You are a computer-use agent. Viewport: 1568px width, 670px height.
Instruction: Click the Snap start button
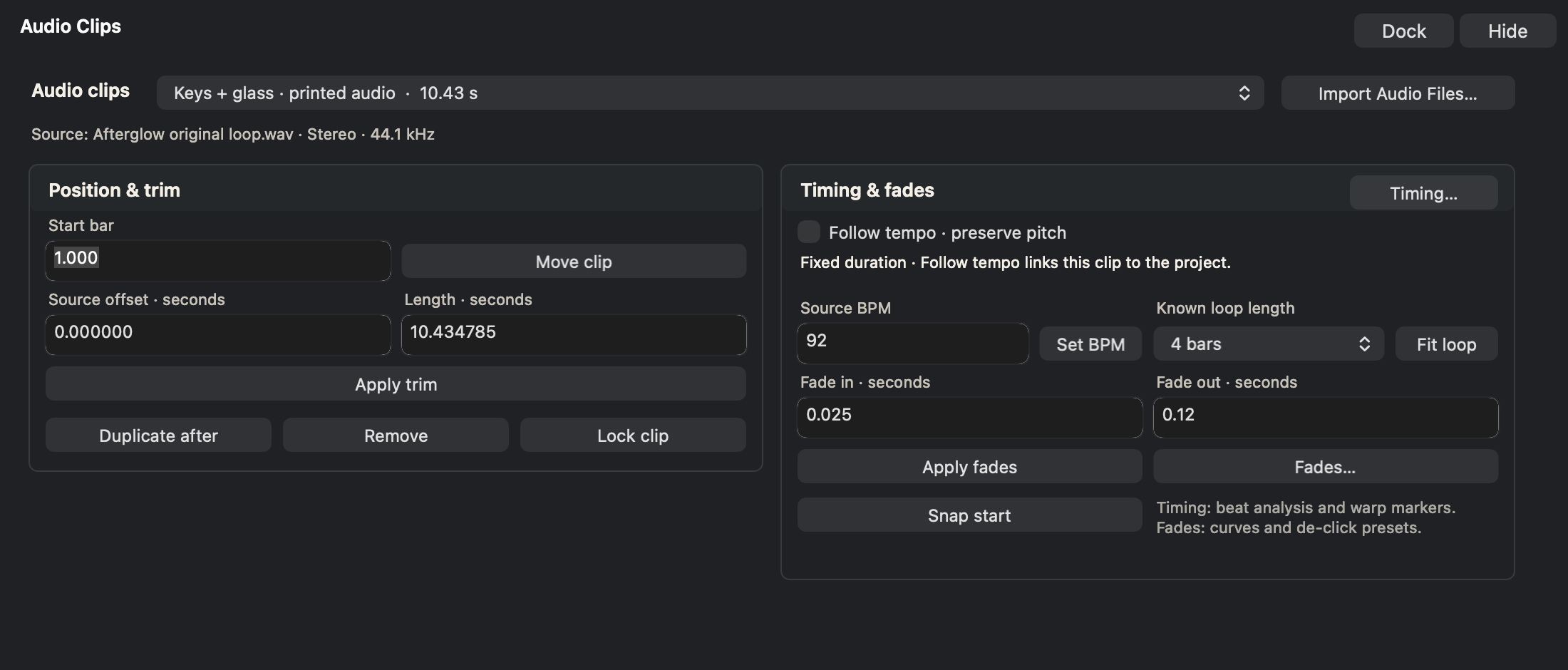(969, 515)
